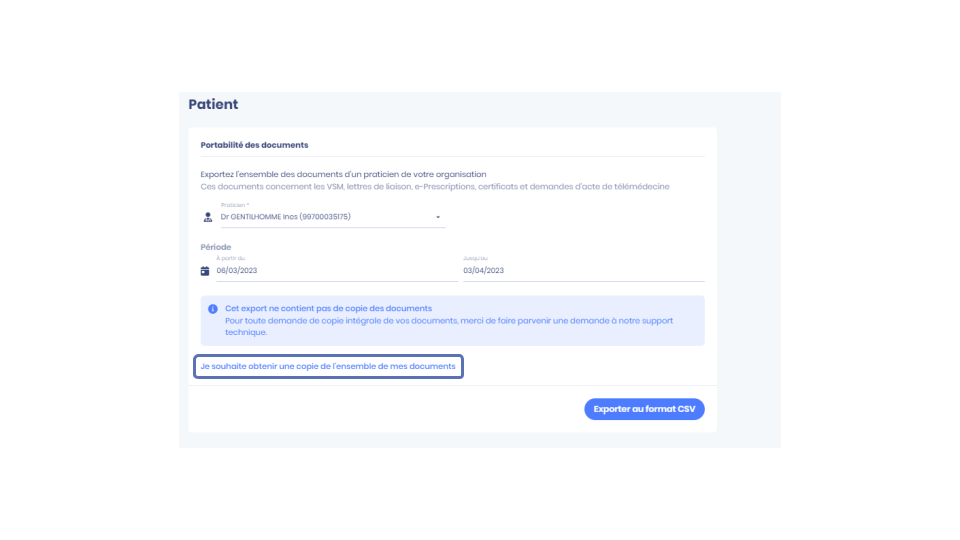This screenshot has width=960, height=540.
Task: Click the practitioner person icon
Action: (208, 217)
